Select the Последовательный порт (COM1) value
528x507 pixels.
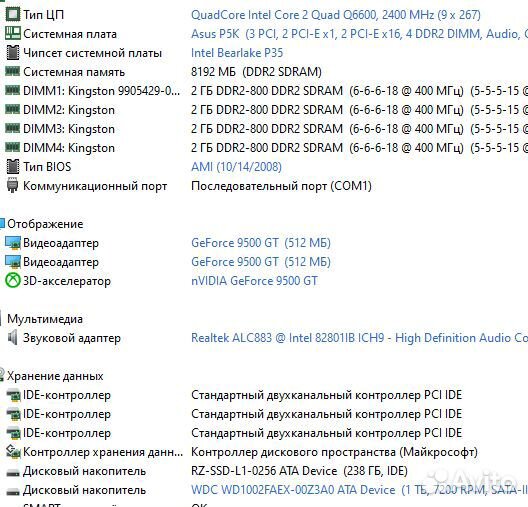tap(282, 186)
